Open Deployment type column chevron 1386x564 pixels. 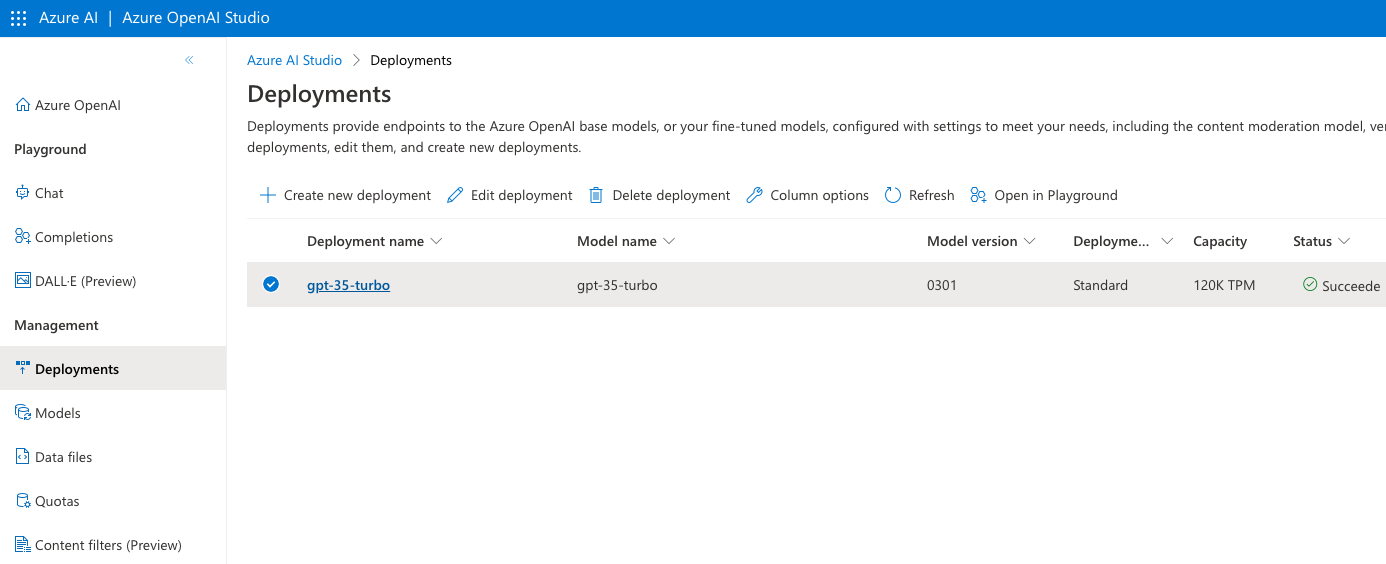1167,242
